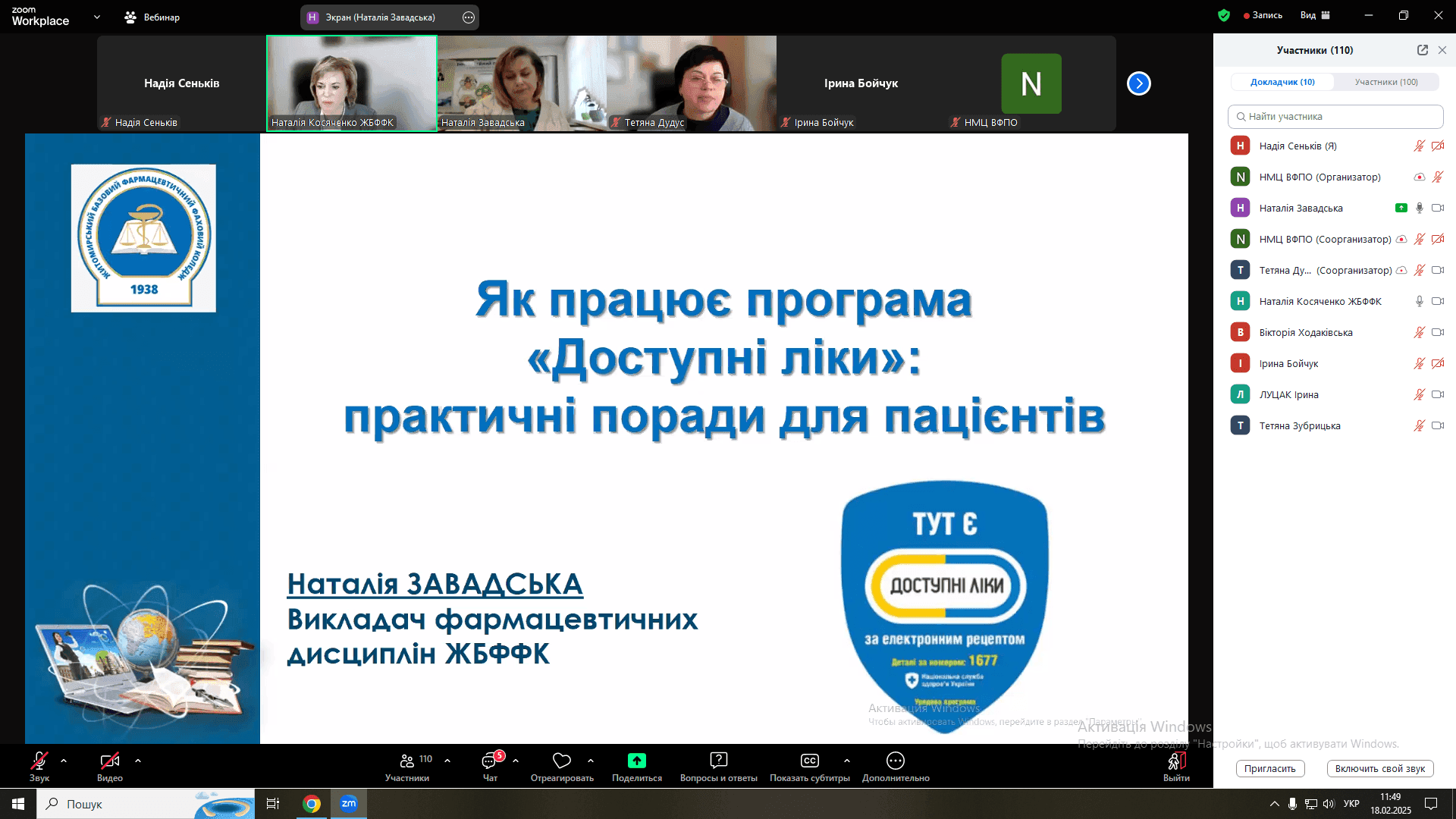Toggle captions with Показать субтитры
Image resolution: width=1456 pixels, height=819 pixels.
click(x=810, y=766)
